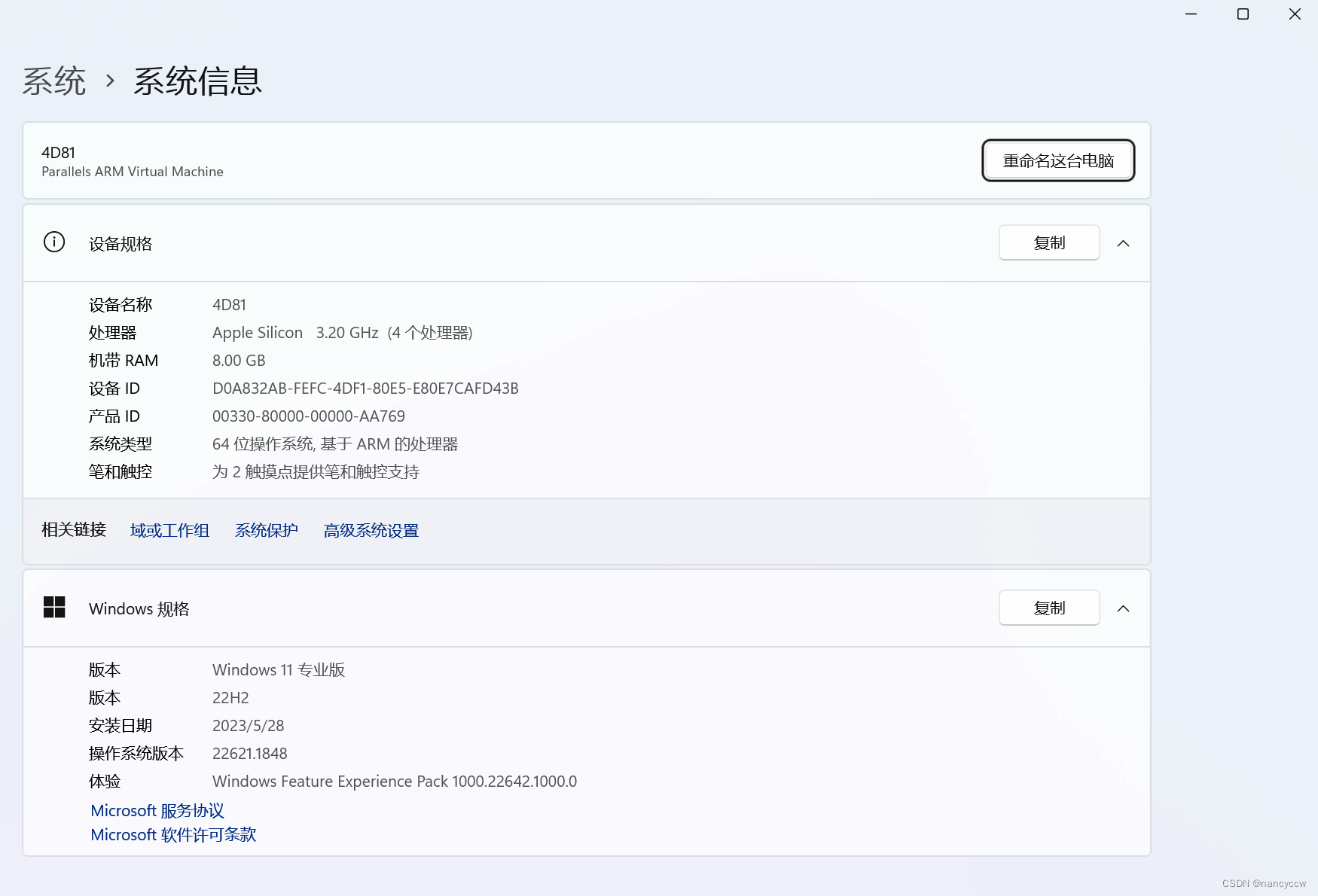This screenshot has width=1318, height=896.
Task: Copy device specs with the 复制 button
Action: [1048, 243]
